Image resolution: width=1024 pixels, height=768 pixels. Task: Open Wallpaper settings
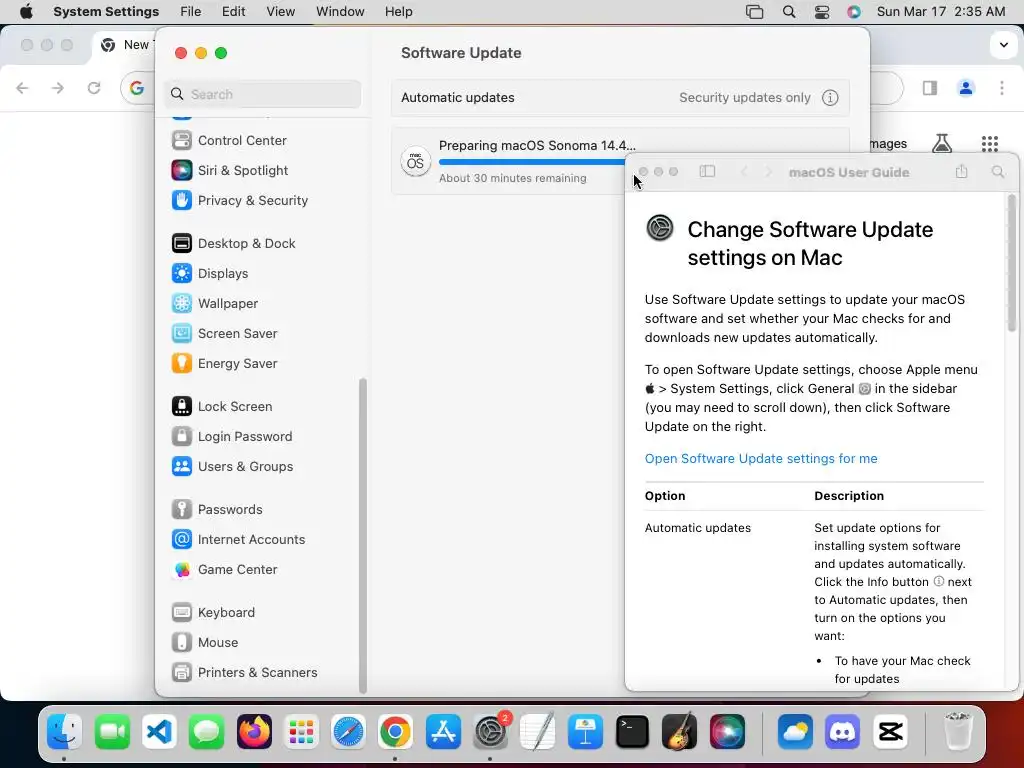click(x=214, y=304)
